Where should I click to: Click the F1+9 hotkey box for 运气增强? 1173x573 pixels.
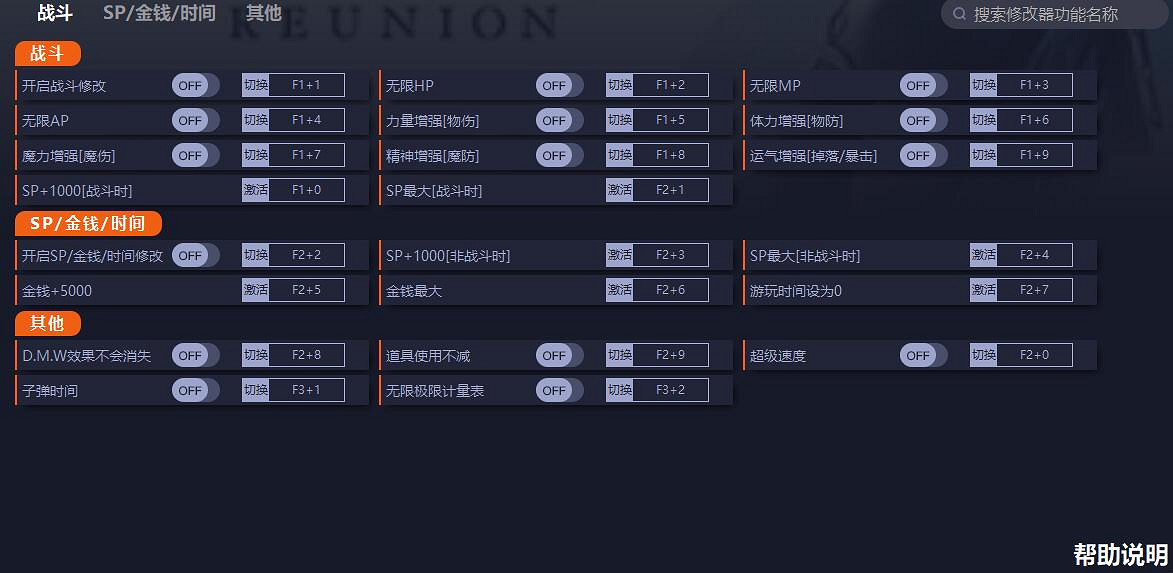click(x=1034, y=155)
